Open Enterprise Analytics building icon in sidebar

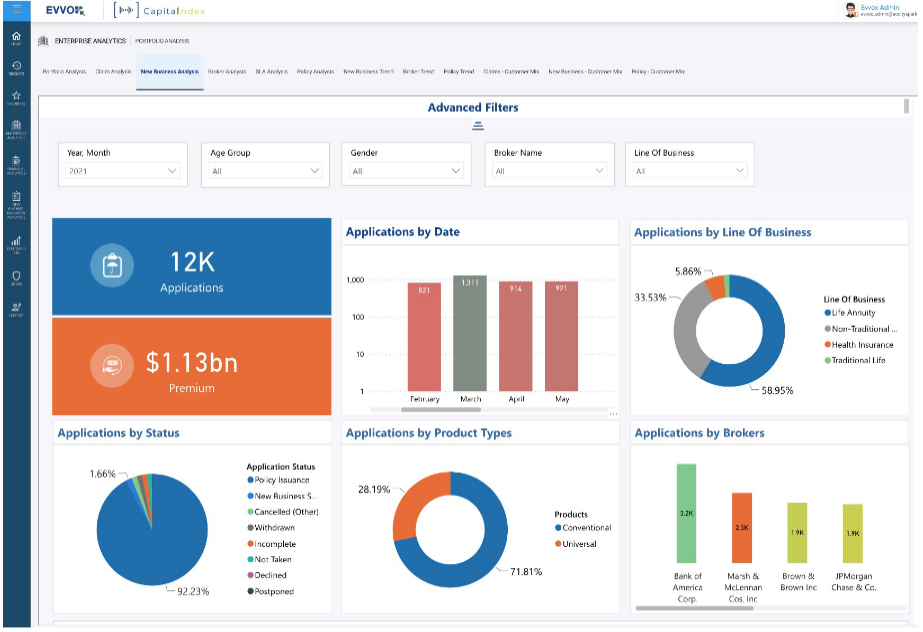[x=15, y=127]
